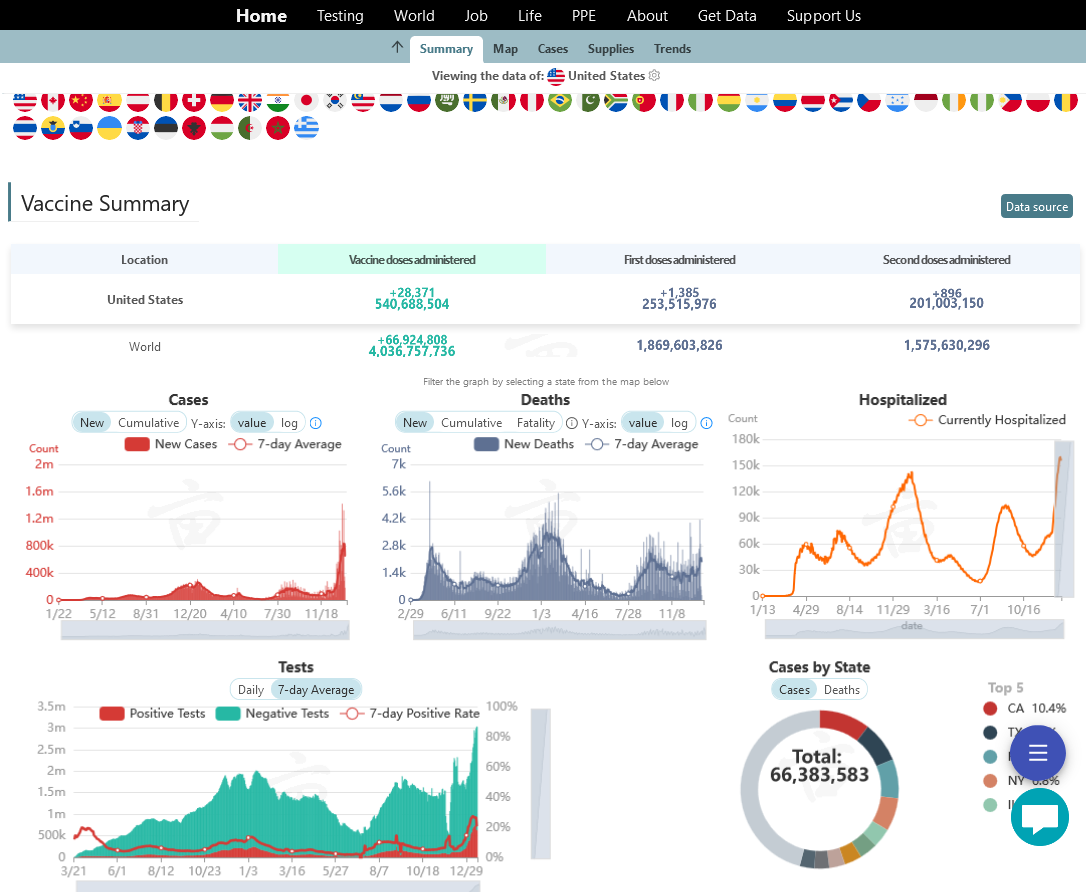Switch to the Map tab
The image size is (1086, 892).
(x=506, y=49)
